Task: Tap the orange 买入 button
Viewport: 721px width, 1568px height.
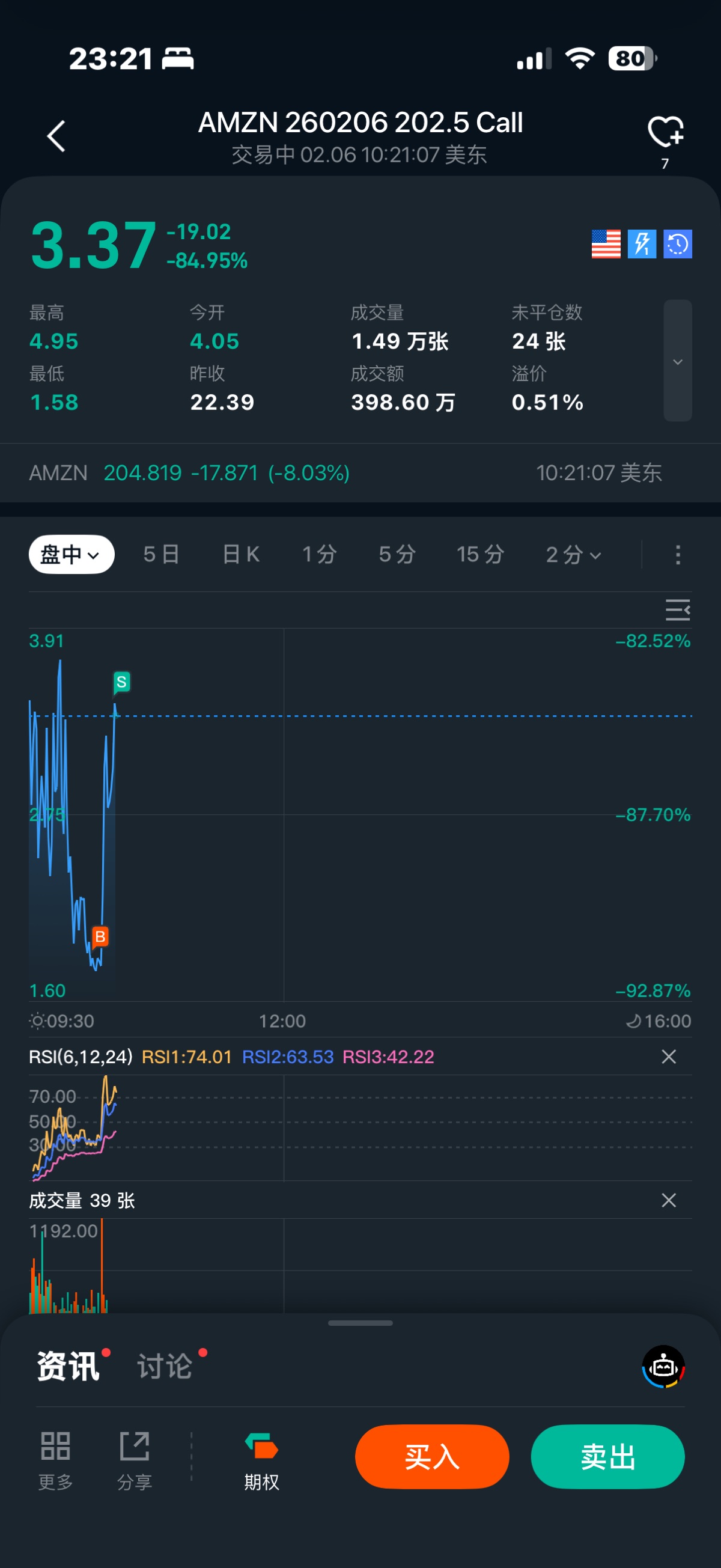Action: pos(432,1457)
